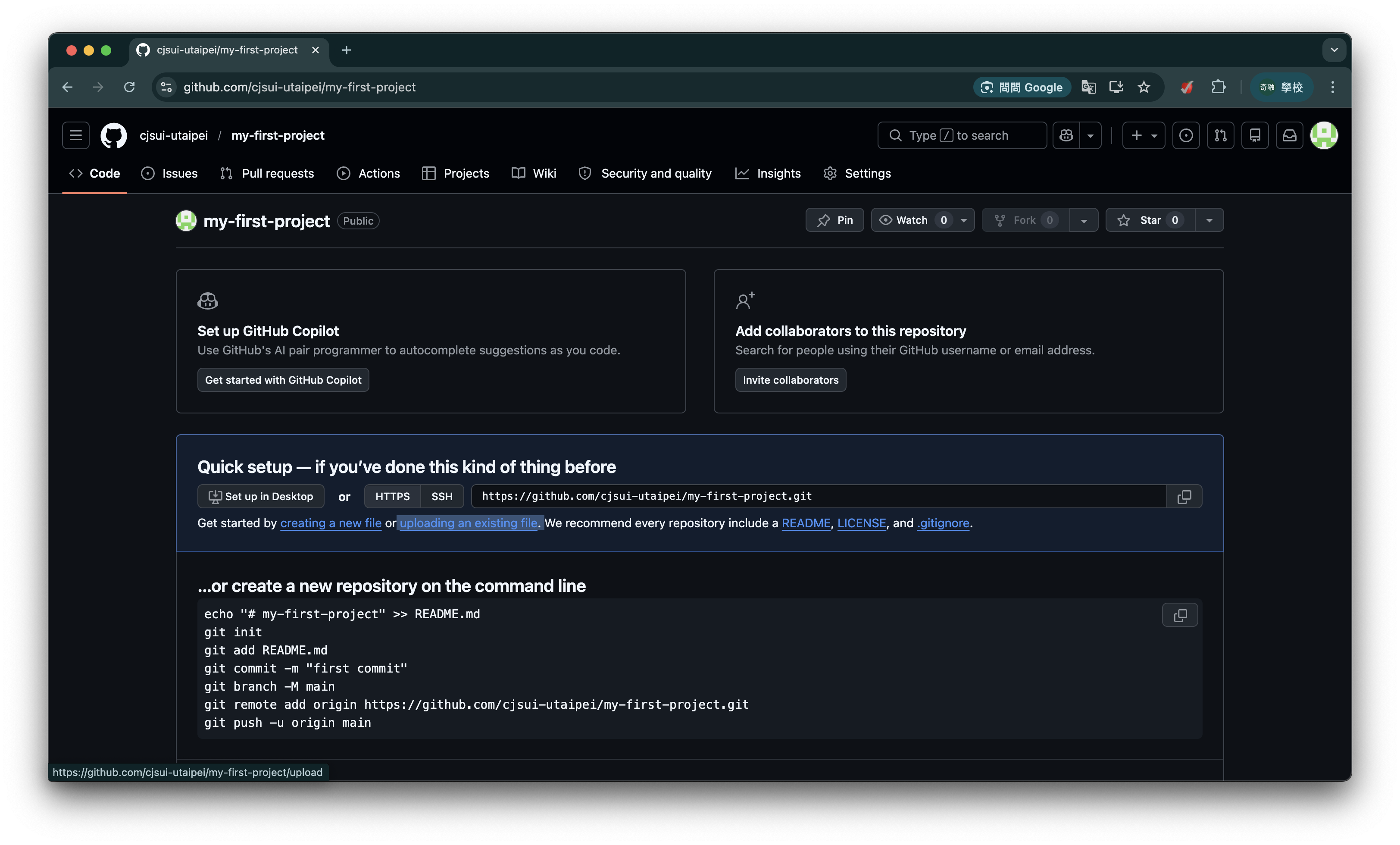Expand the Fork options dropdown arrow
The height and width of the screenshot is (845, 1400).
click(x=1084, y=220)
